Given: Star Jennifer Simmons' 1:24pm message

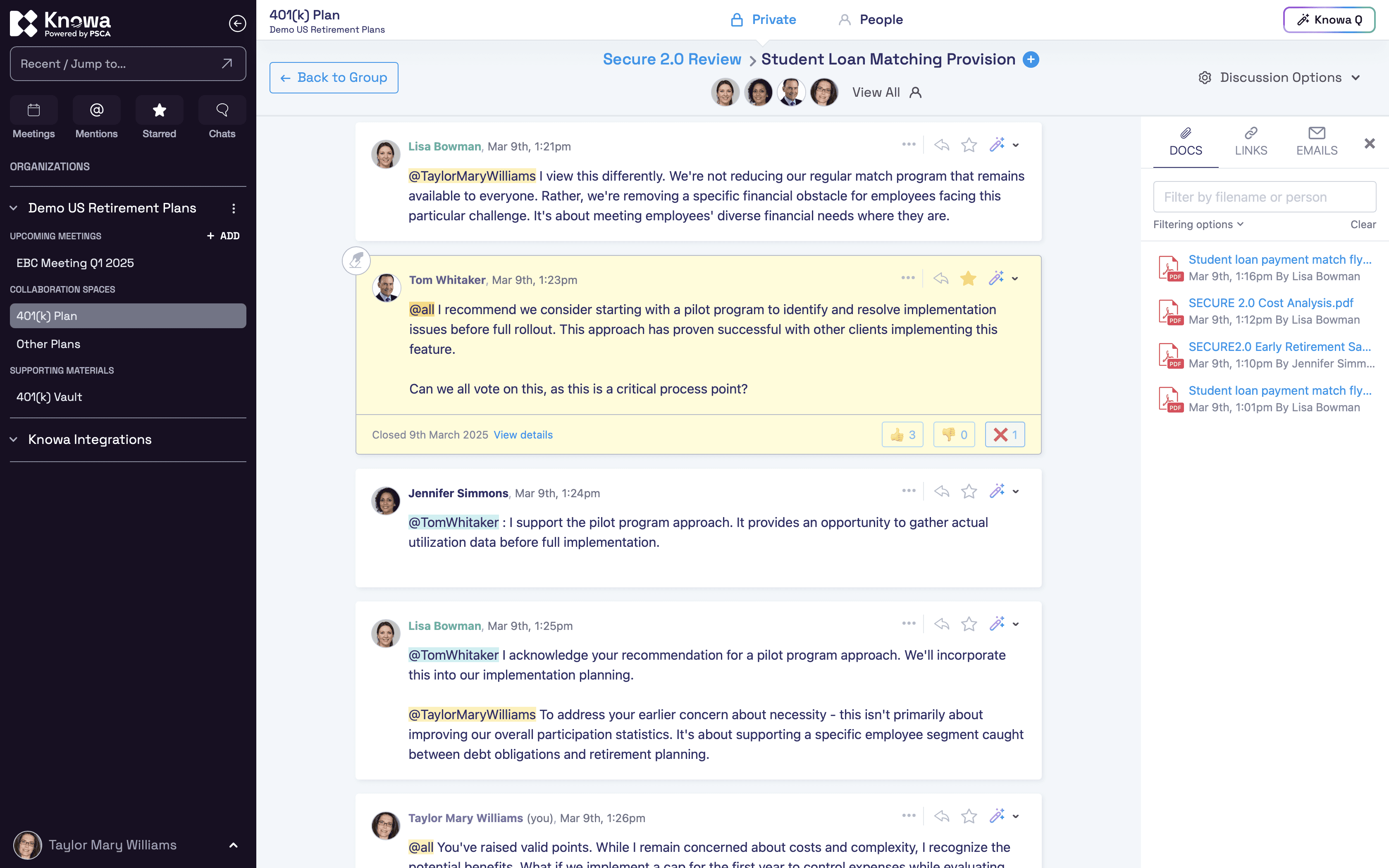Looking at the screenshot, I should pos(969,491).
